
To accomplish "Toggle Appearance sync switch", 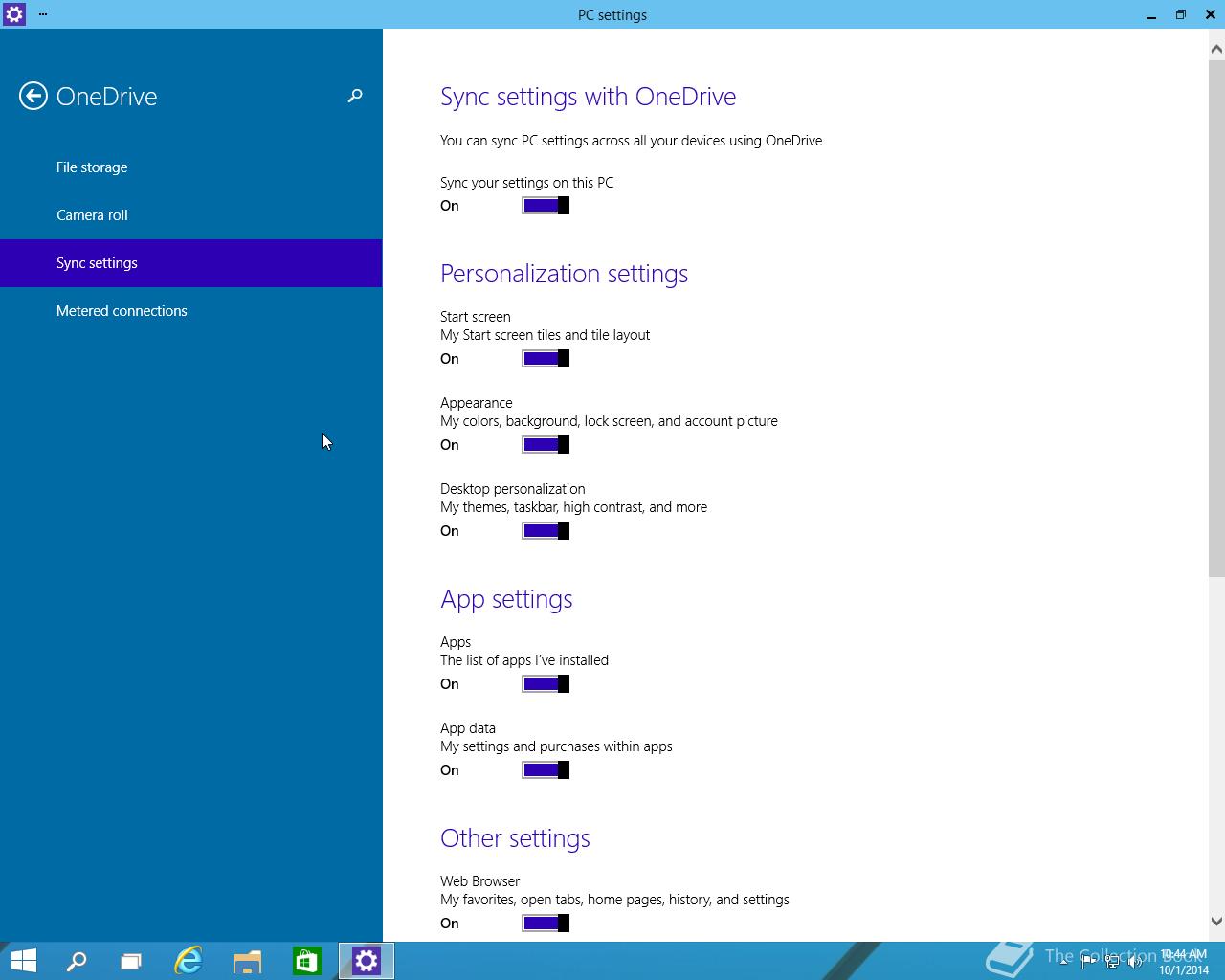I will (546, 445).
